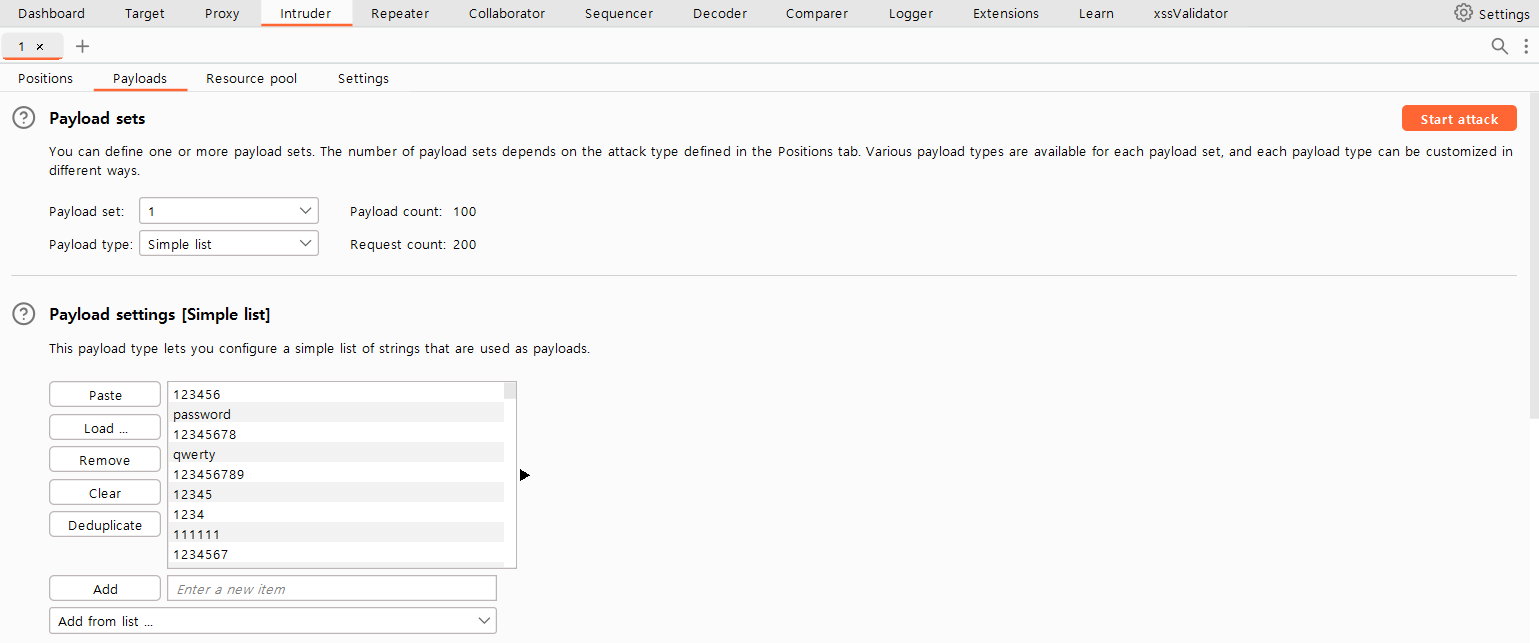Open the Extensions tab
Viewport: 1539px width, 643px height.
click(1006, 14)
